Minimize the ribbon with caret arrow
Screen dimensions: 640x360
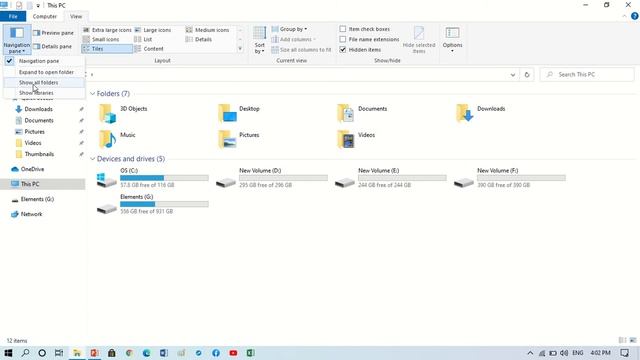pyautogui.click(x=624, y=16)
